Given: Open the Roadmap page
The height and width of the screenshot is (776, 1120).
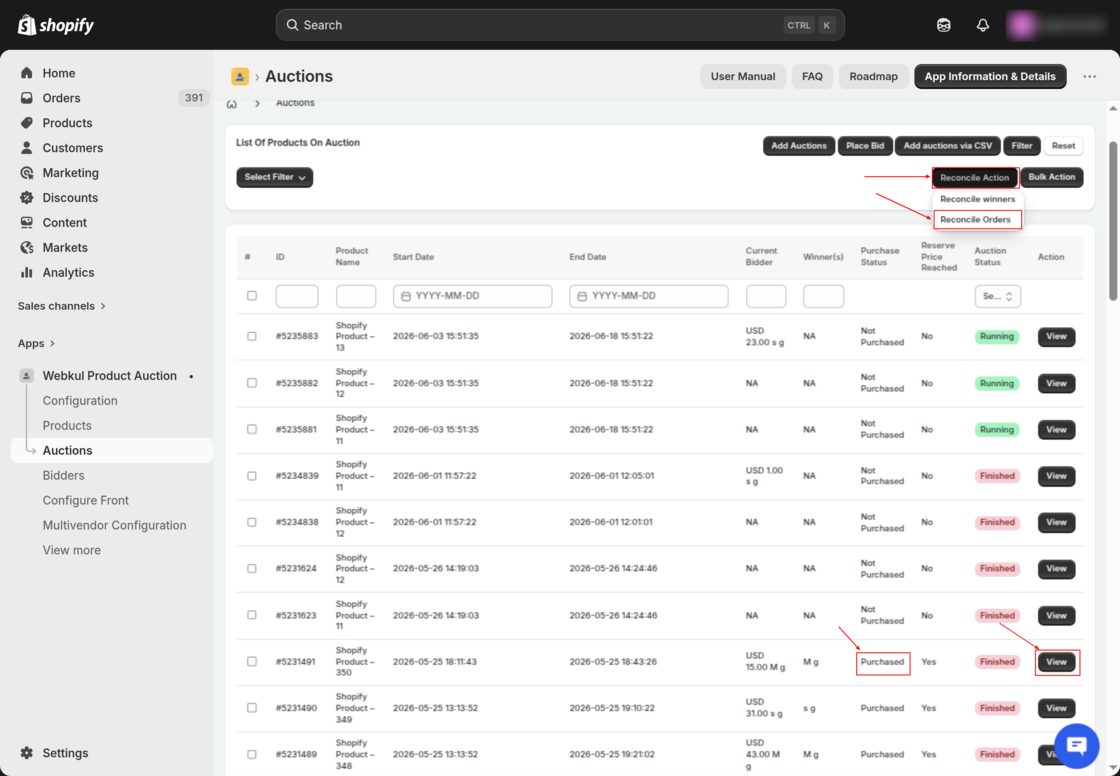Looking at the screenshot, I should (874, 76).
